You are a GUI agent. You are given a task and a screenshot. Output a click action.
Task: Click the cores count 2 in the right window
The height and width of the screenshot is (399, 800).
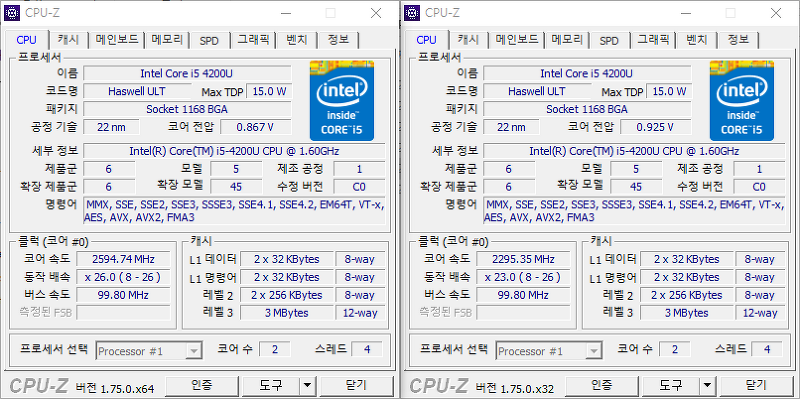click(x=674, y=349)
